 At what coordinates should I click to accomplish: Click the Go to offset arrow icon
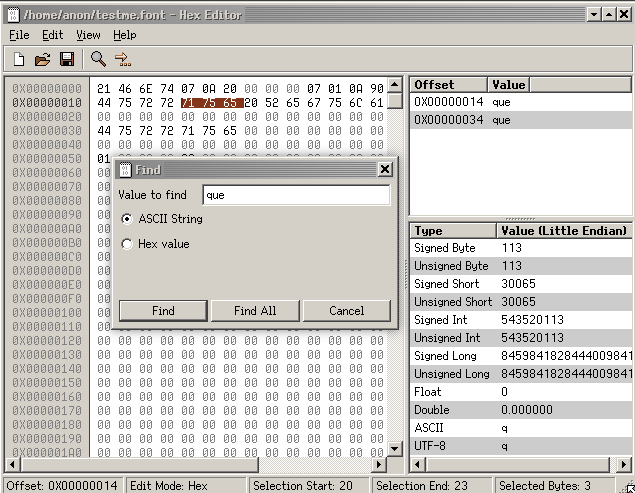pos(123,59)
